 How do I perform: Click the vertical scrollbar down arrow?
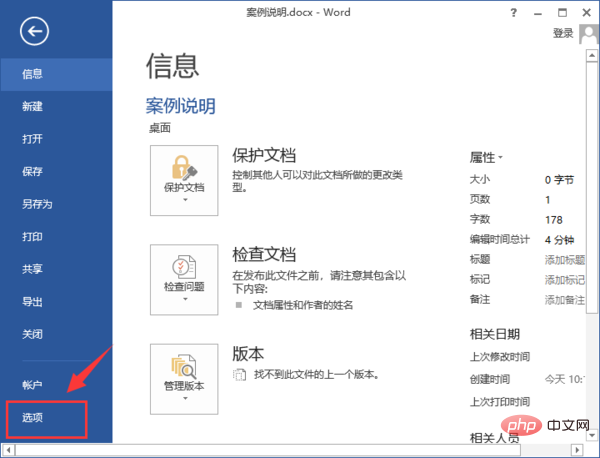pyautogui.click(x=592, y=436)
